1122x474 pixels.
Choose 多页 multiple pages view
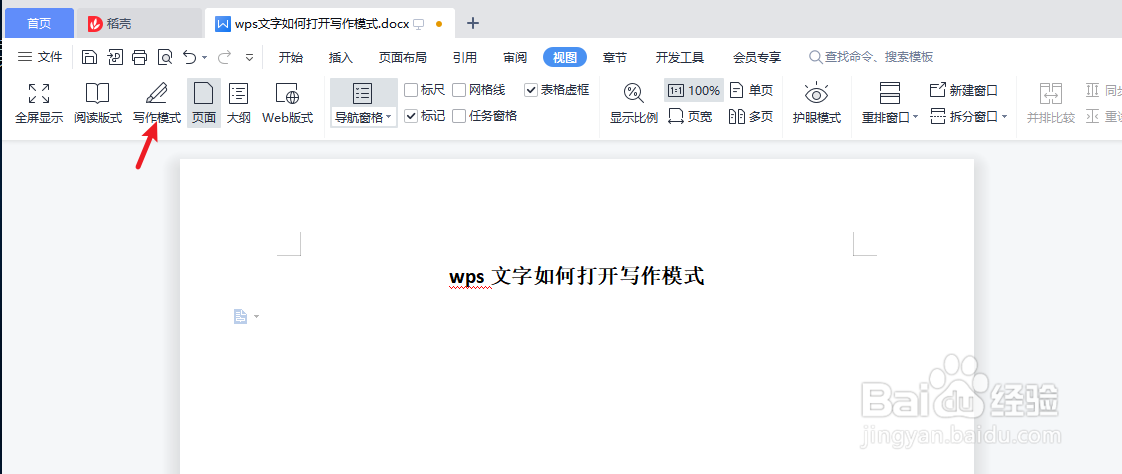point(751,117)
